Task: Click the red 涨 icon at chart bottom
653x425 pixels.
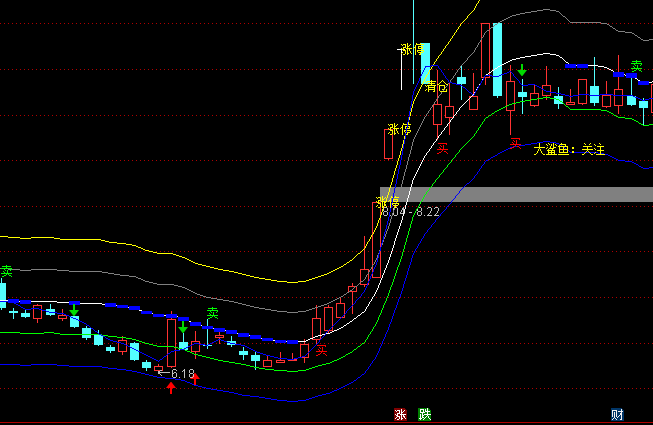Action: [400, 415]
